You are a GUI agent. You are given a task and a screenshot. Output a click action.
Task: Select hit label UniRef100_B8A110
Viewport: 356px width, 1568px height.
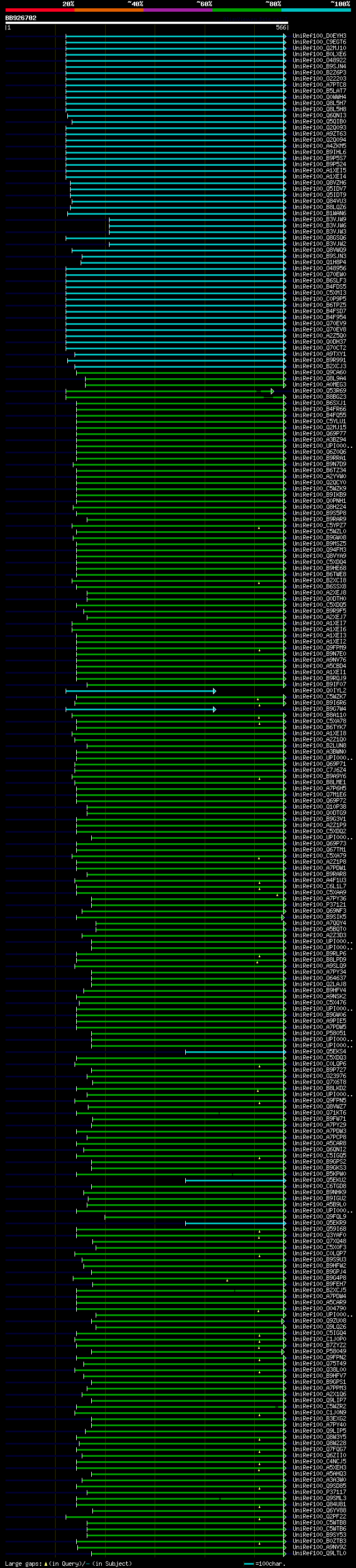click(319, 715)
